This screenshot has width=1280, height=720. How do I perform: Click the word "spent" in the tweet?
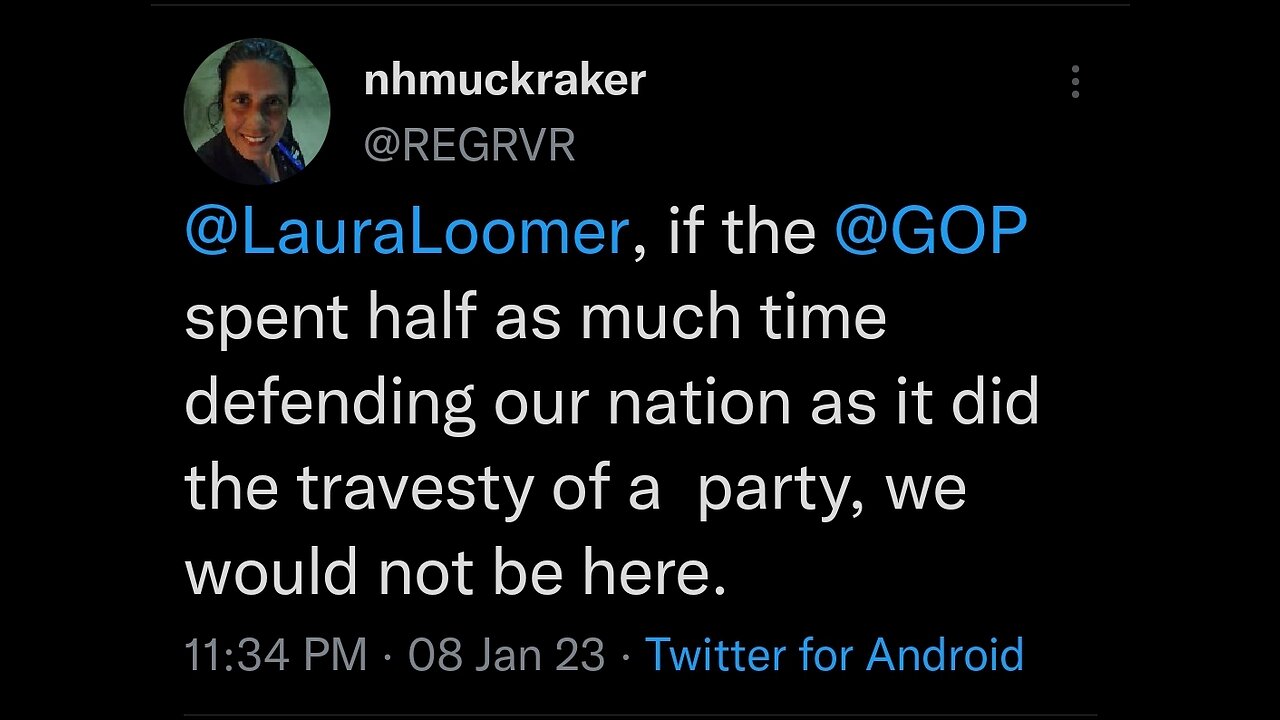(x=267, y=319)
